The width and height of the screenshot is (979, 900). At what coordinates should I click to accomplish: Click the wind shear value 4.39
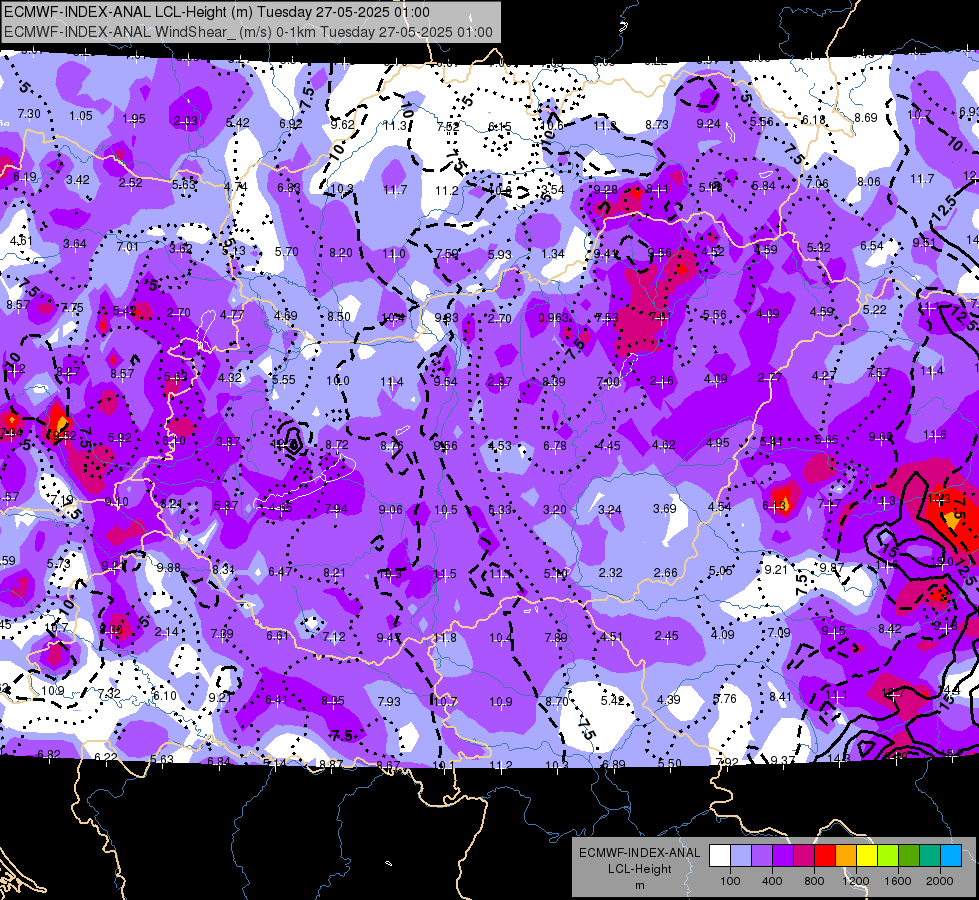(x=669, y=700)
